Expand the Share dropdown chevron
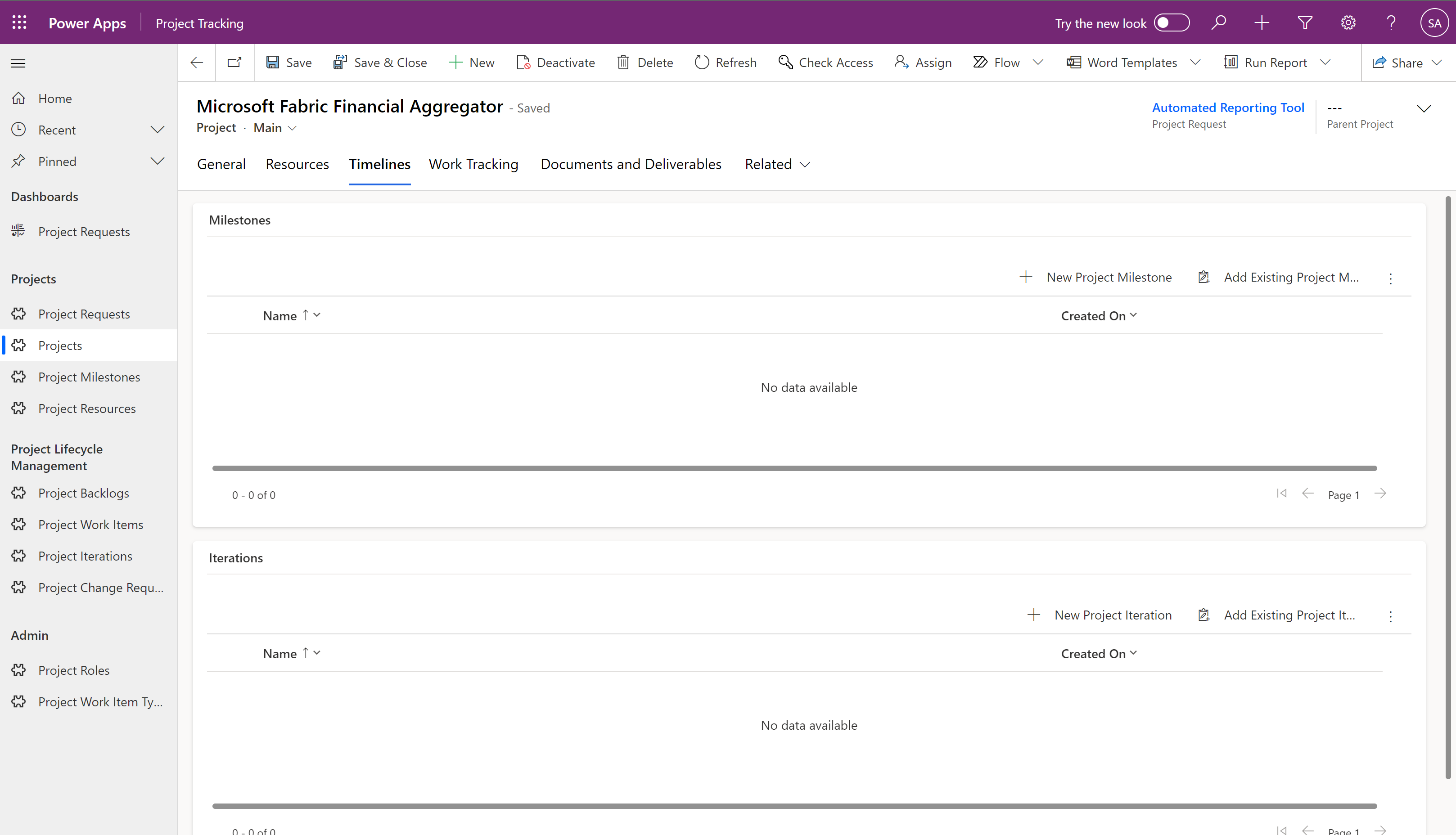The width and height of the screenshot is (1456, 835). (x=1437, y=63)
